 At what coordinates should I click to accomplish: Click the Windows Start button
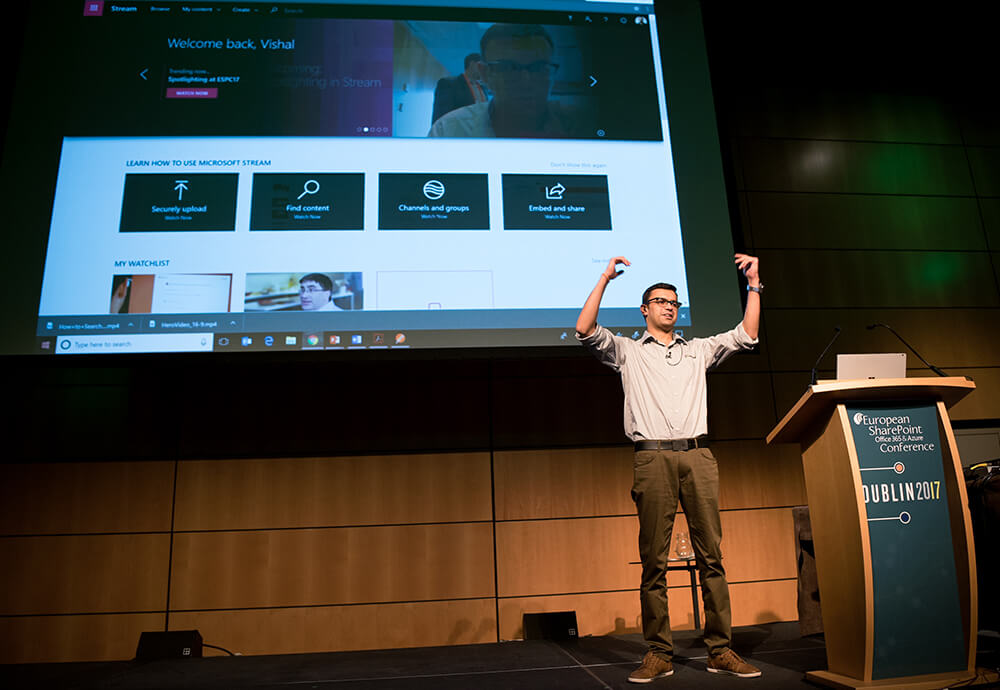[45, 344]
